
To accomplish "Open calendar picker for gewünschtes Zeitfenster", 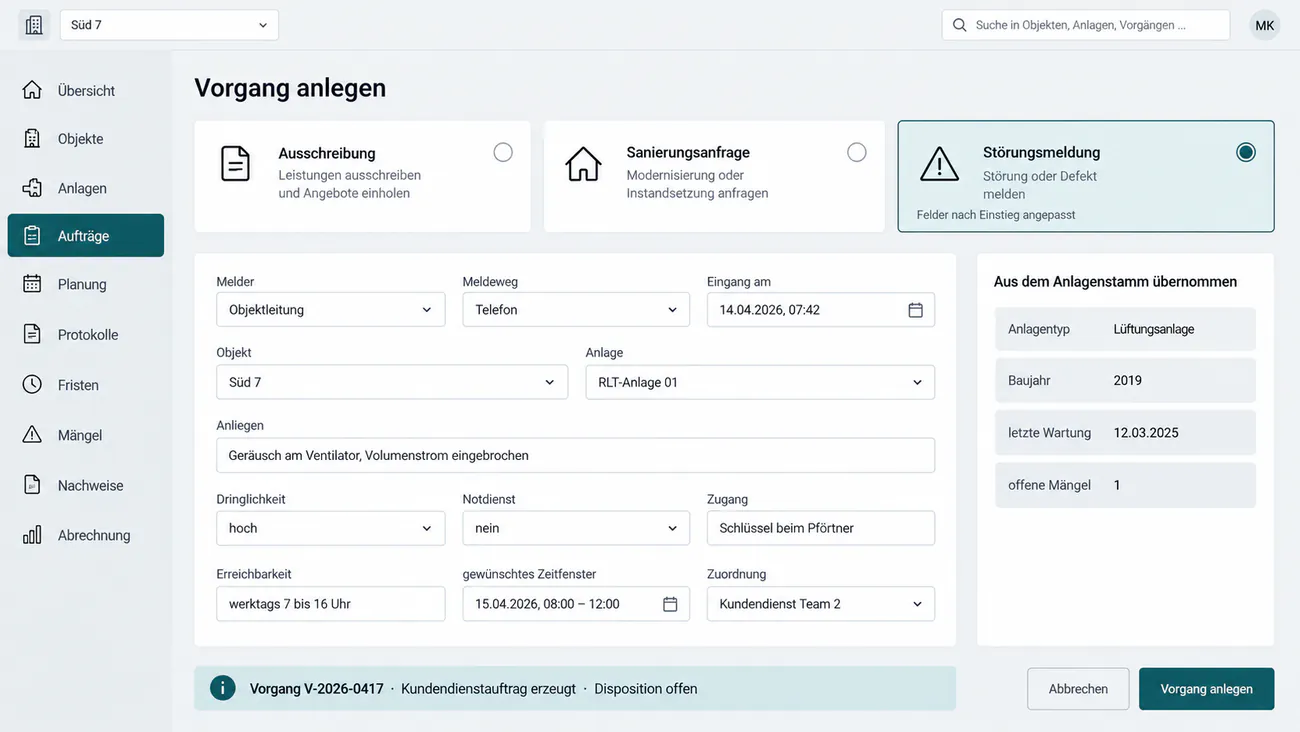I will pos(670,604).
